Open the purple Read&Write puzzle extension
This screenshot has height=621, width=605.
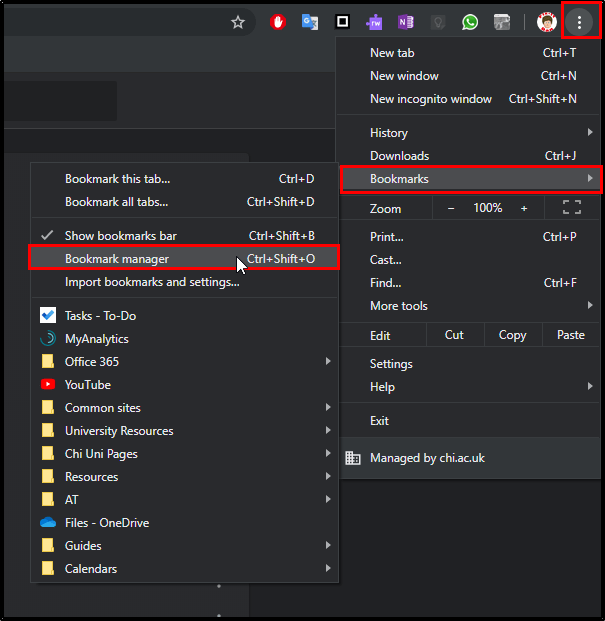[x=374, y=22]
